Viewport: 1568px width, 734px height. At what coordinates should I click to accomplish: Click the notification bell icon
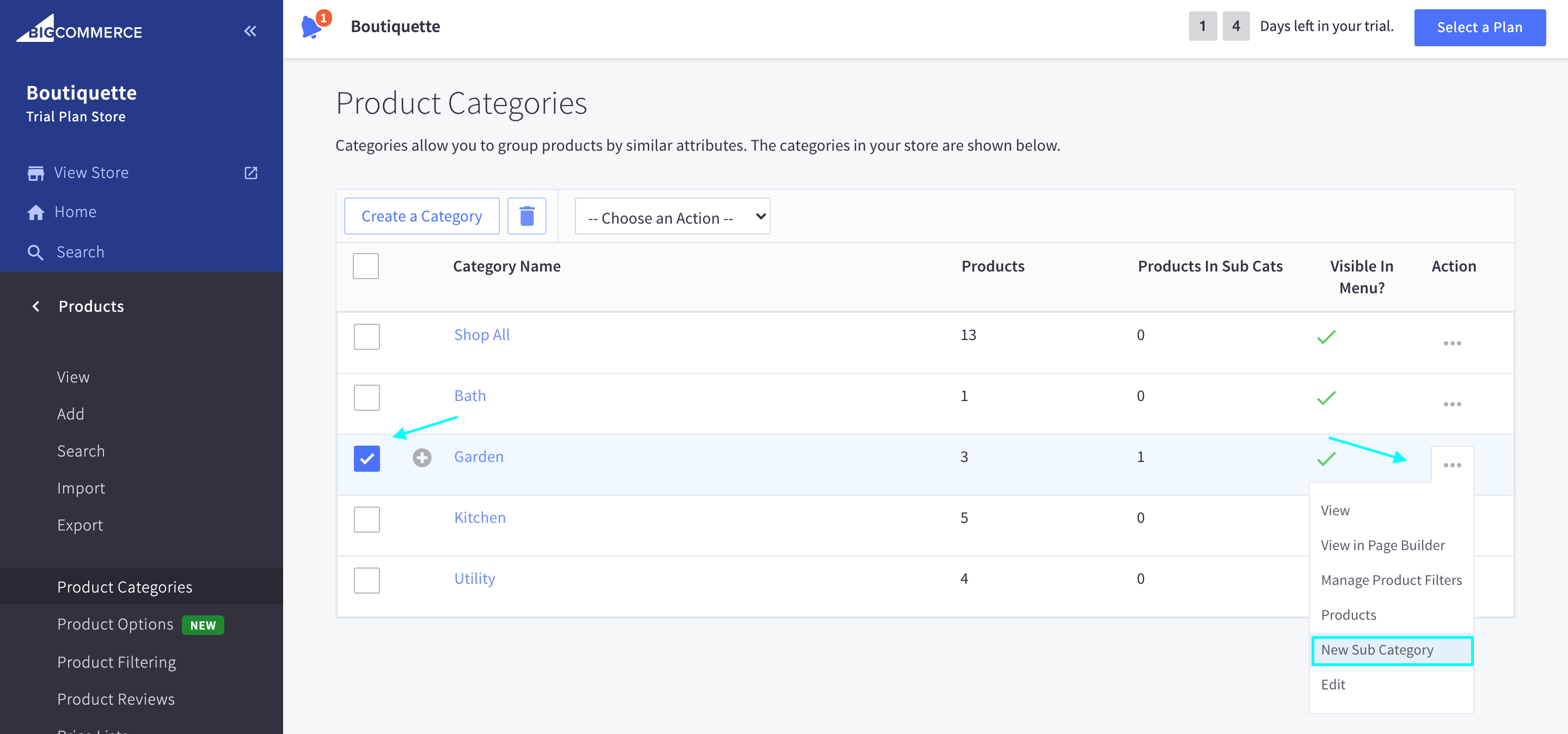(x=311, y=27)
